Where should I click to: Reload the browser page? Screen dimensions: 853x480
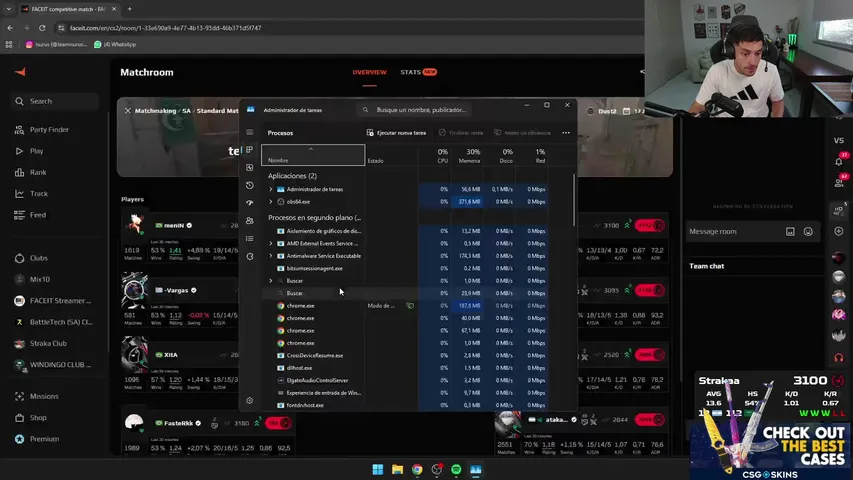42,28
